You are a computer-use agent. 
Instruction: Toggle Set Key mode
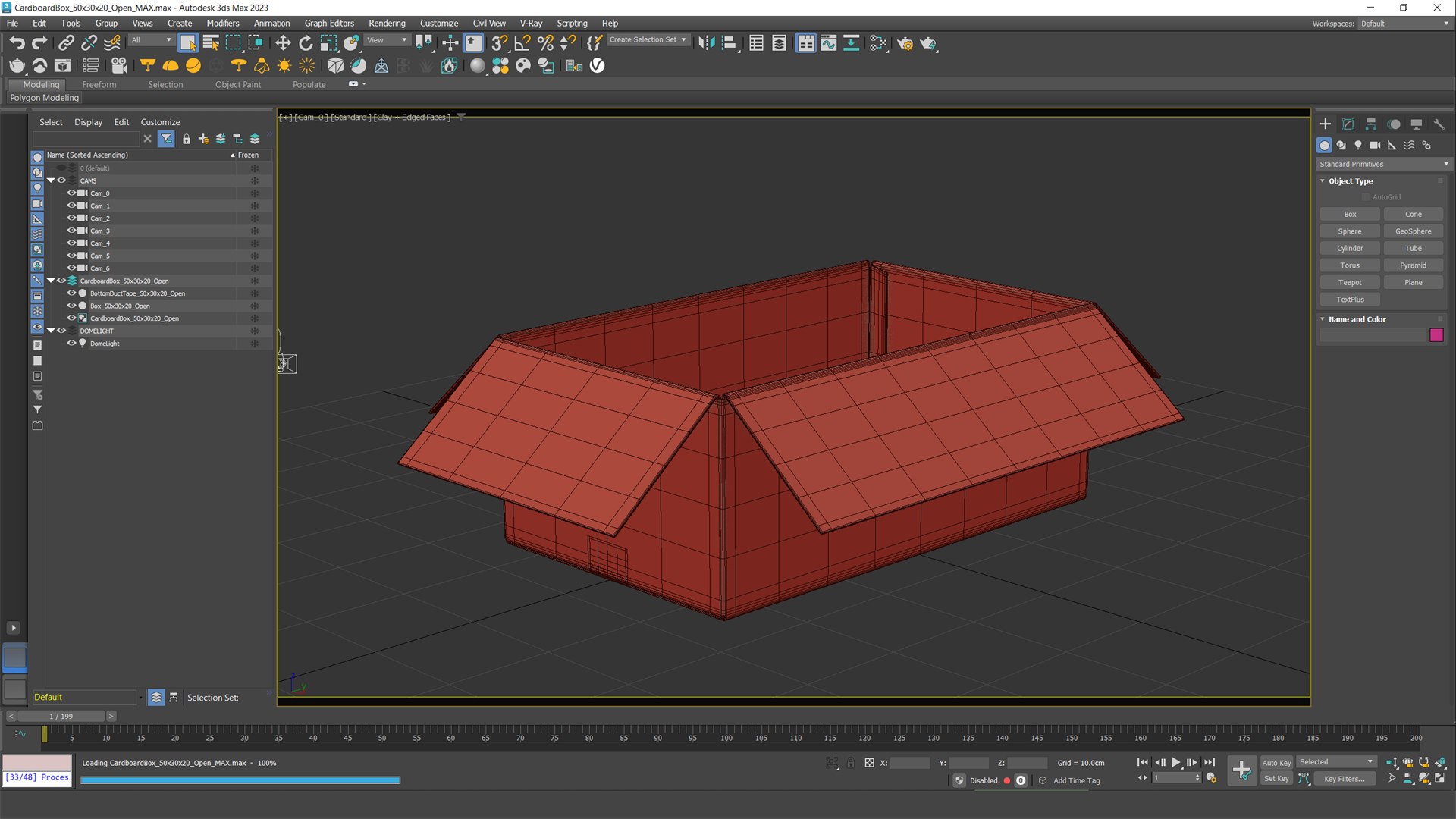pyautogui.click(x=1276, y=779)
